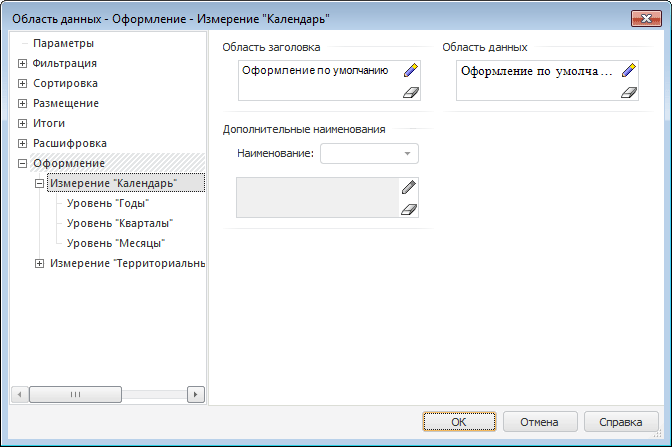This screenshot has width=672, height=447.
Task: Open help with Справка button
Action: (620, 422)
